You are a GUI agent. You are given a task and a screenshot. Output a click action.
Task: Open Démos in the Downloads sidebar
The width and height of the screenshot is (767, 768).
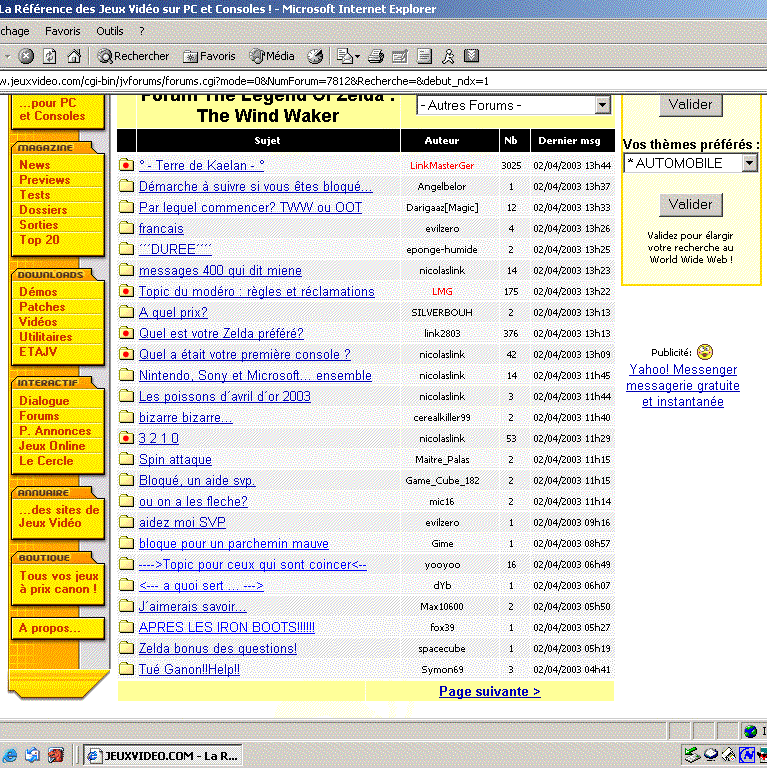pos(38,292)
